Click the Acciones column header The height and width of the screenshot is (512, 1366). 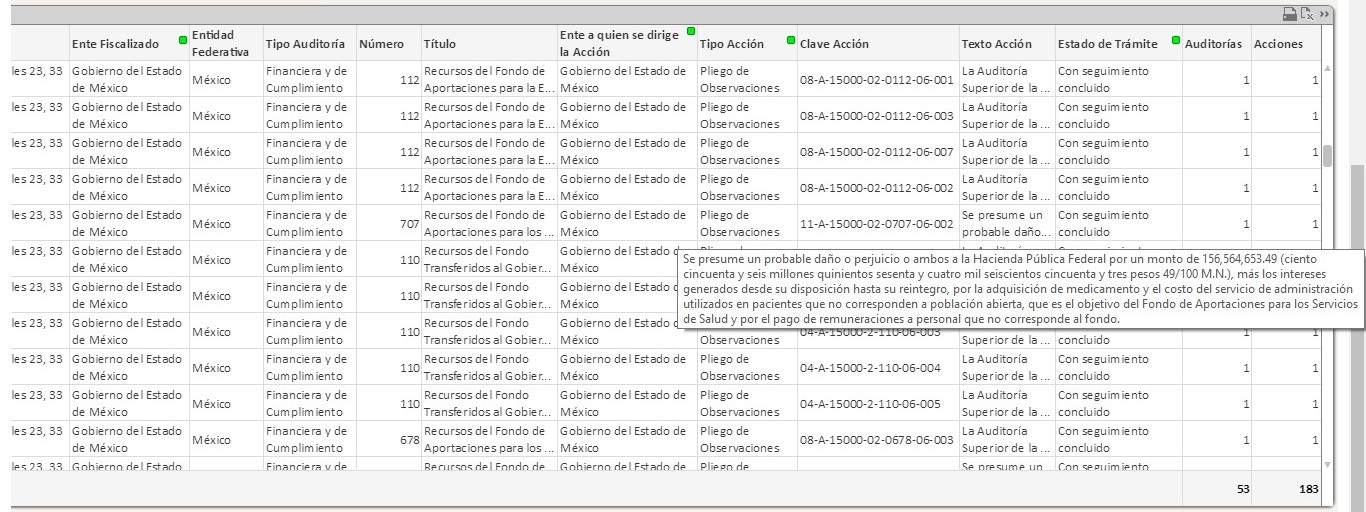1278,44
